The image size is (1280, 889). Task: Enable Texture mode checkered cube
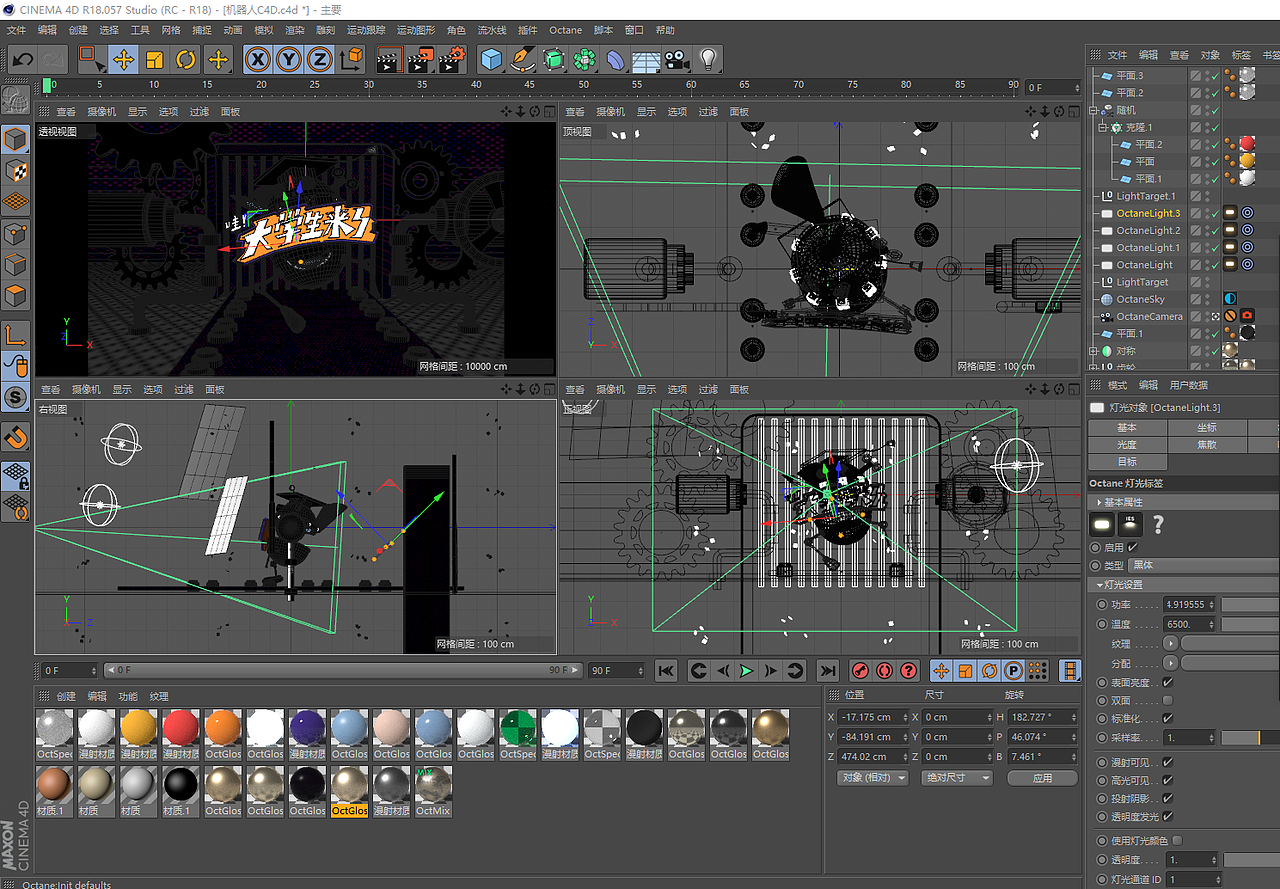pyautogui.click(x=16, y=171)
